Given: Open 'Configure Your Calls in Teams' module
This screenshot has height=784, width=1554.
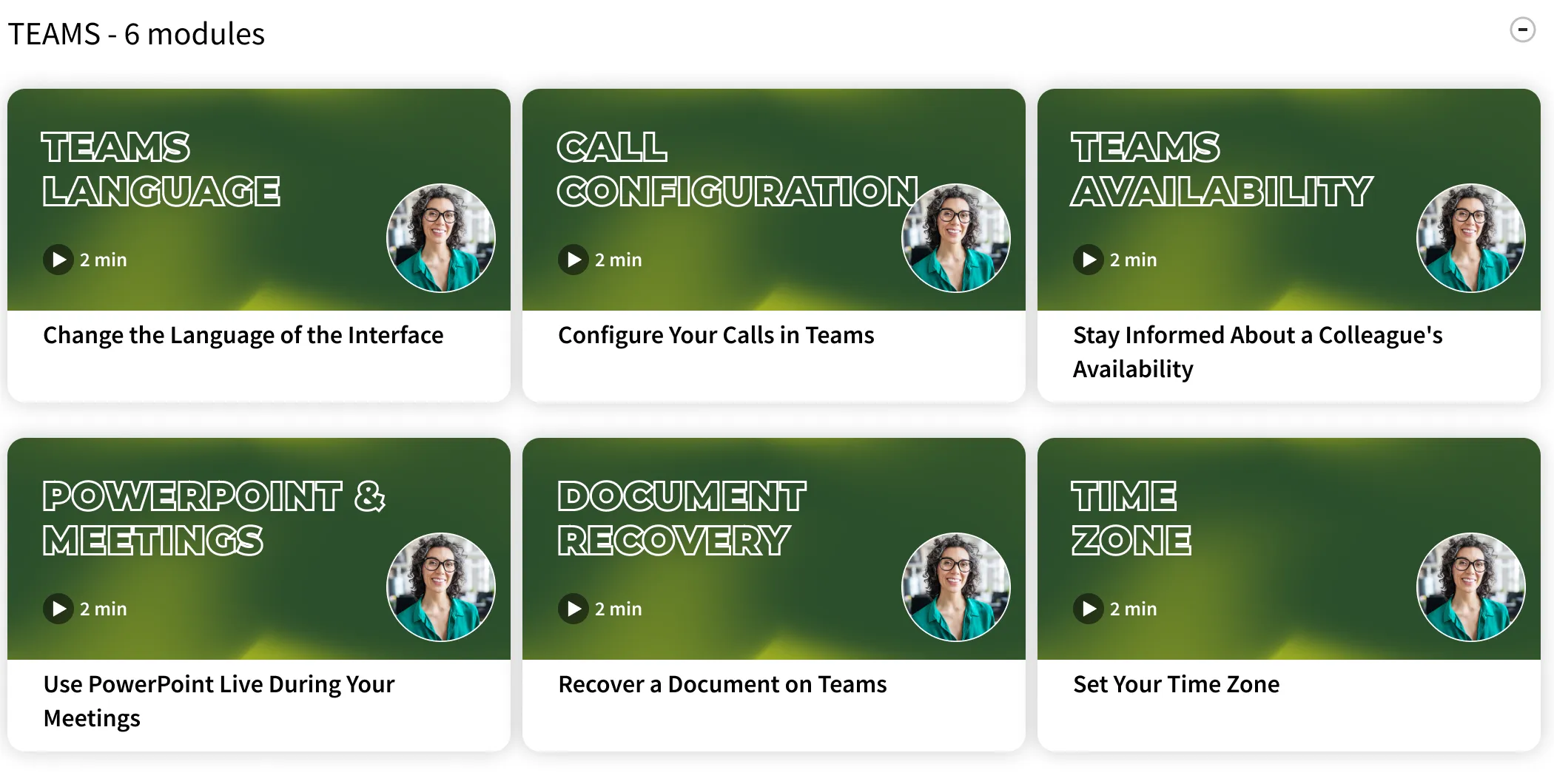Looking at the screenshot, I should click(716, 335).
